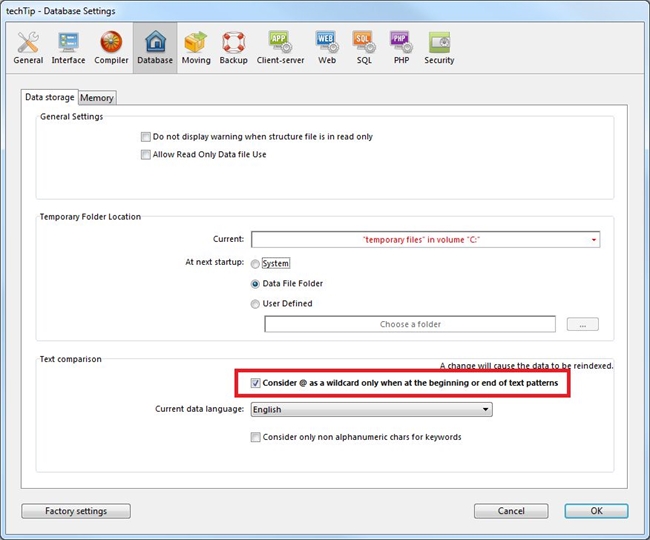Viewport: 650px width, 540px height.
Task: Select the Security settings icon
Action: tap(439, 47)
